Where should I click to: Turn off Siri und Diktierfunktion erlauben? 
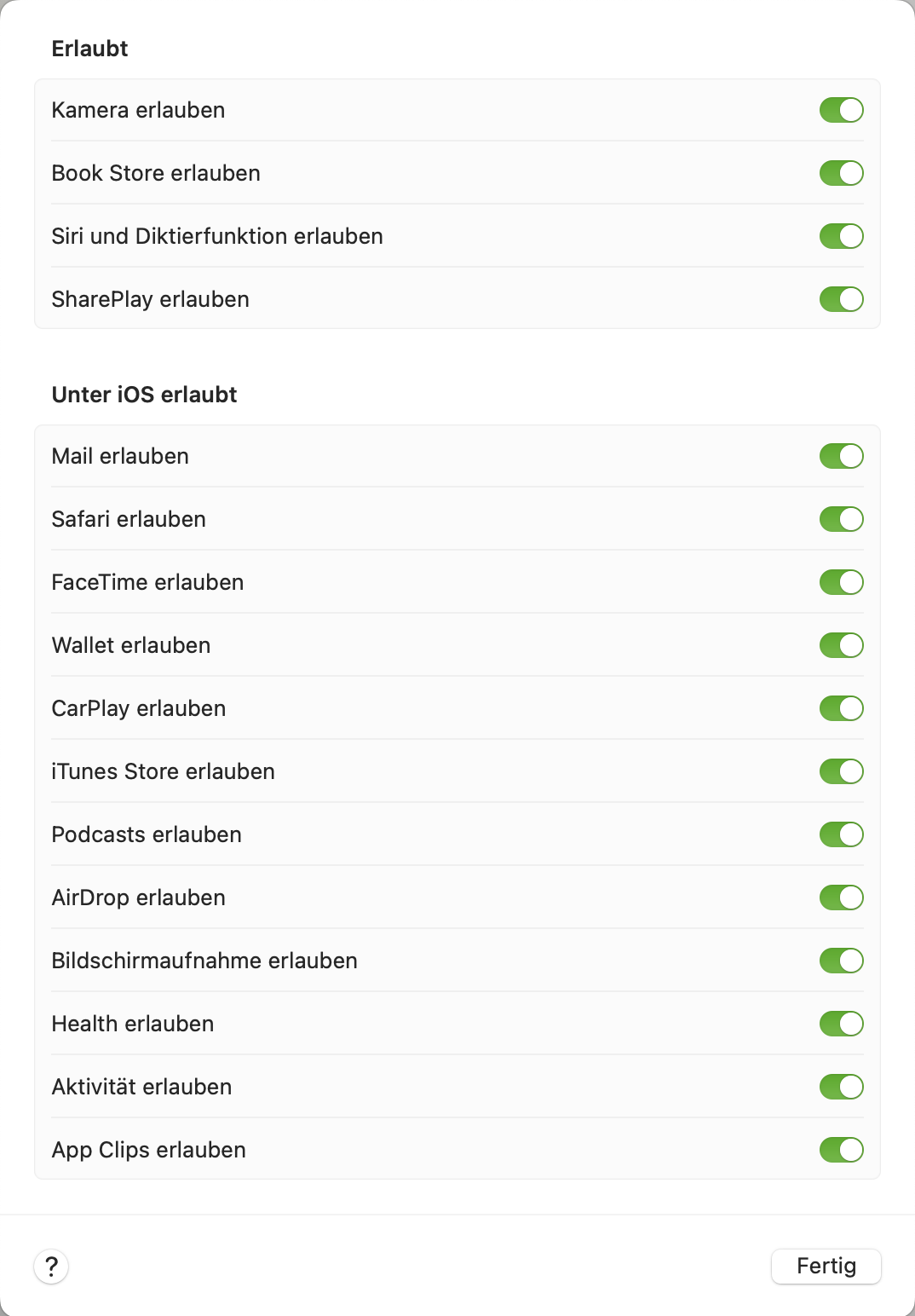(841, 236)
